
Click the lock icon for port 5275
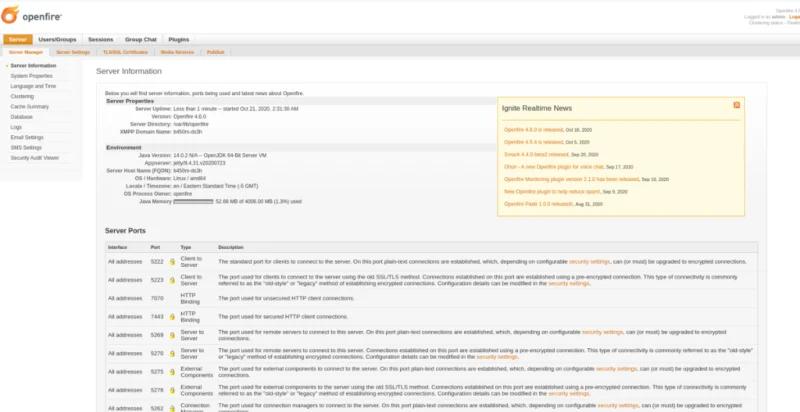click(172, 372)
